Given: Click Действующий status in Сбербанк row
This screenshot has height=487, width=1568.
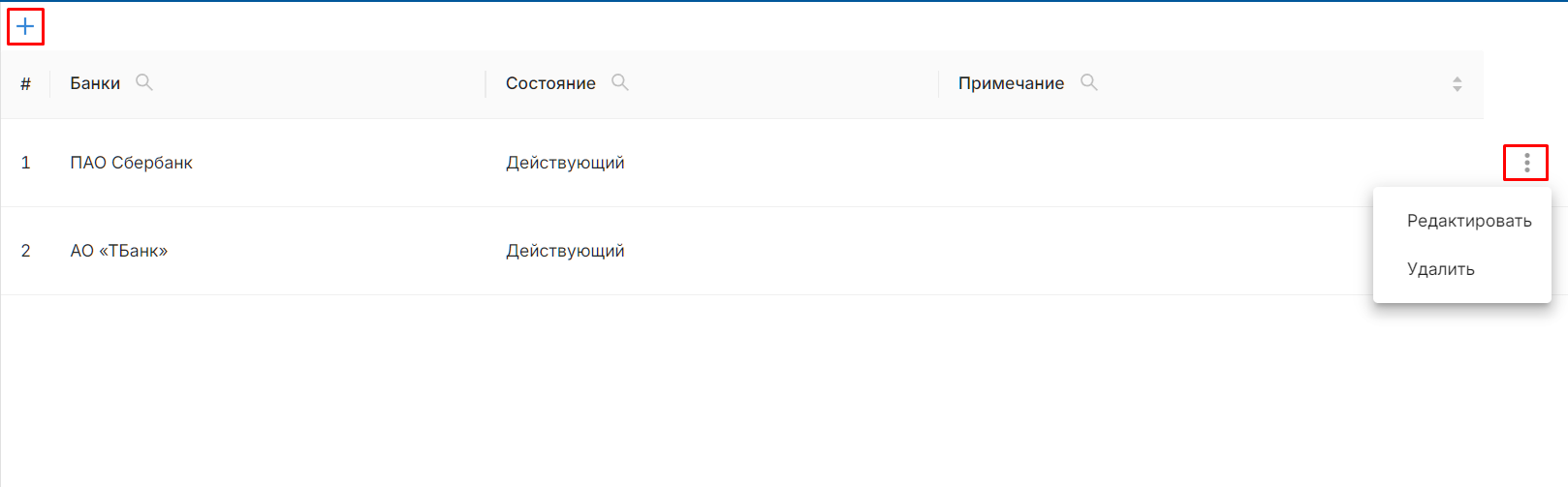Looking at the screenshot, I should point(565,163).
